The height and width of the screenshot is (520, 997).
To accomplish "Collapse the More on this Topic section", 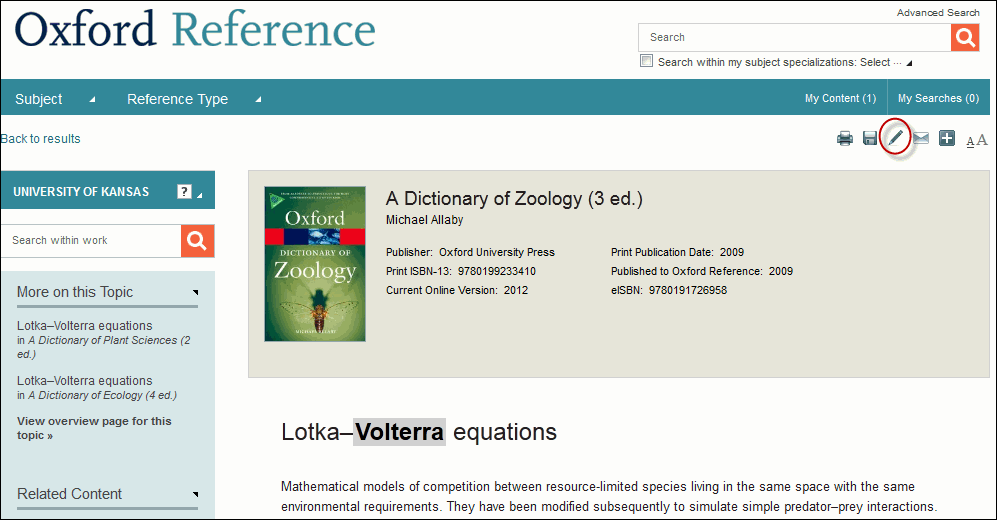I will click(x=195, y=292).
